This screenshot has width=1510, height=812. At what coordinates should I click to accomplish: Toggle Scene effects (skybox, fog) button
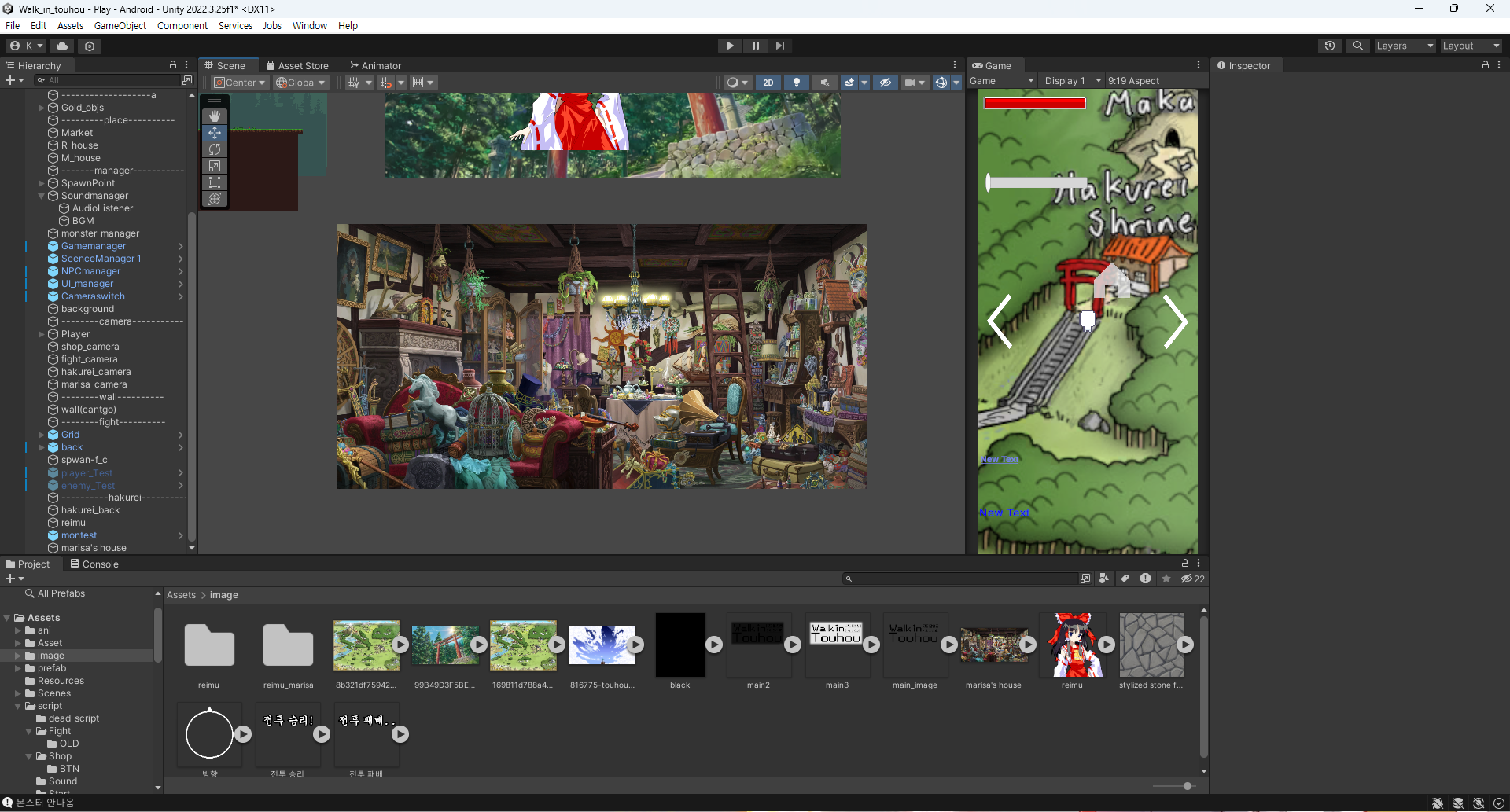tap(849, 83)
